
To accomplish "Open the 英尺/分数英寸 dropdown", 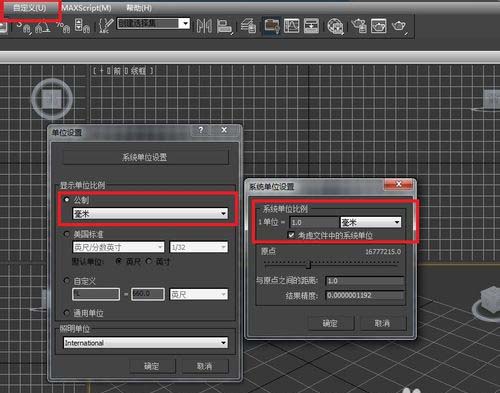I will (x=118, y=247).
